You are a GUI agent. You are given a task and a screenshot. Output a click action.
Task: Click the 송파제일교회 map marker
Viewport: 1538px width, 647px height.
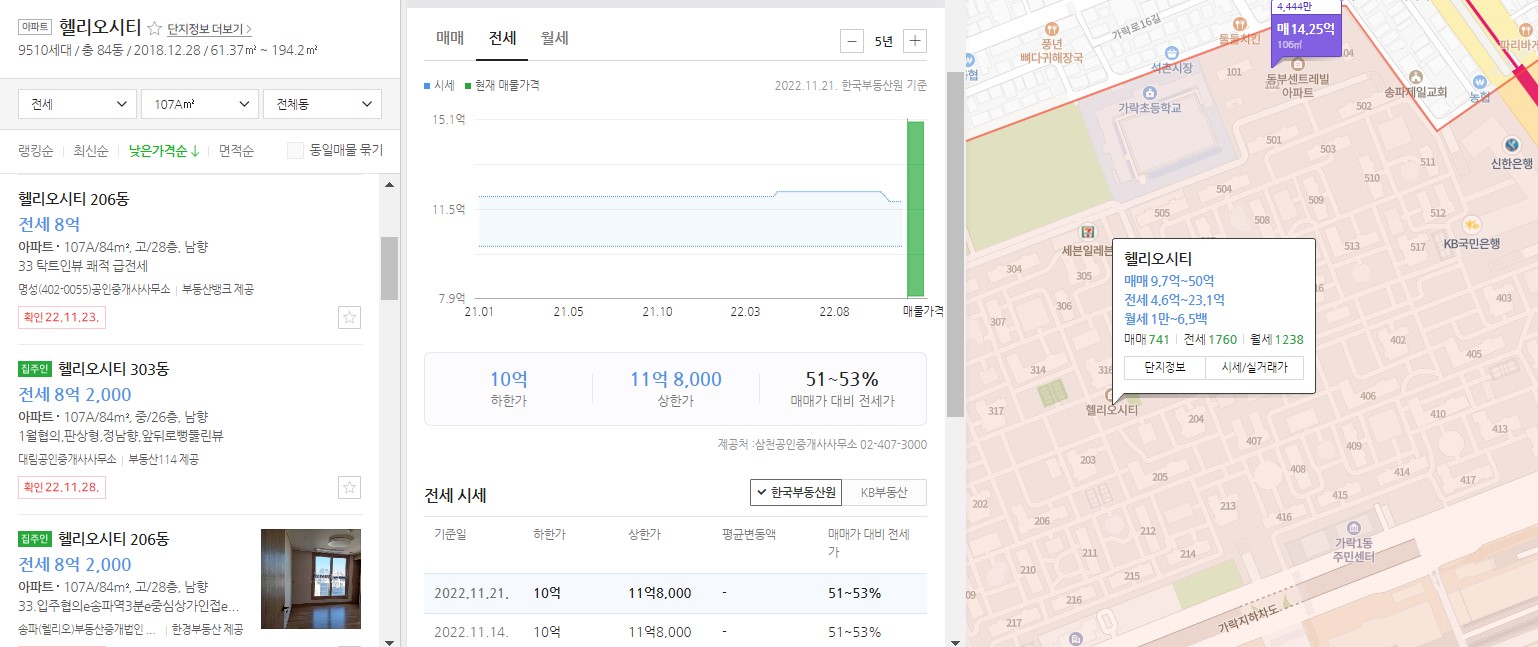[x=1416, y=76]
